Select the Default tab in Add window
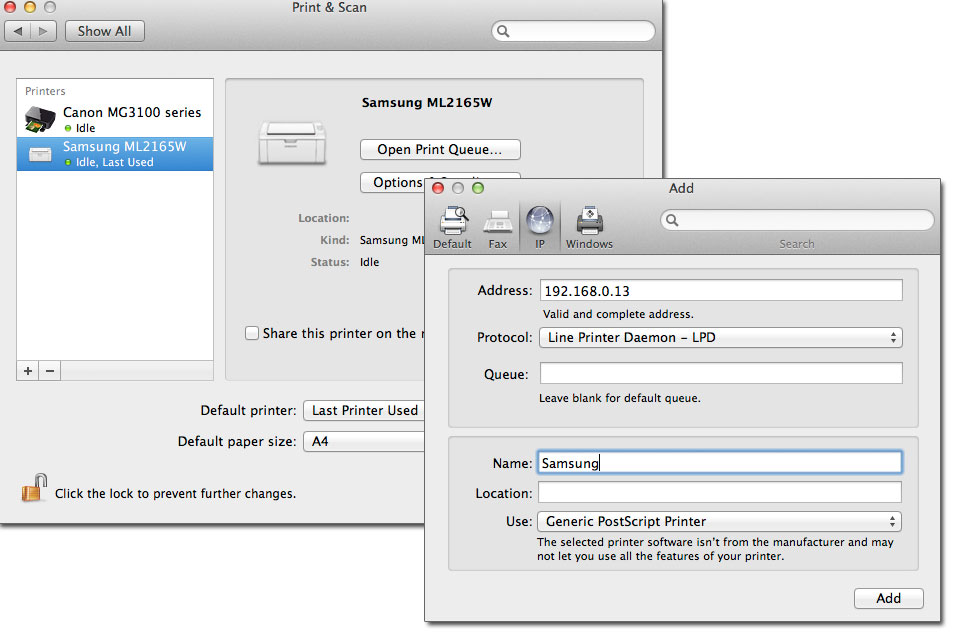The image size is (954, 634). coord(453,228)
